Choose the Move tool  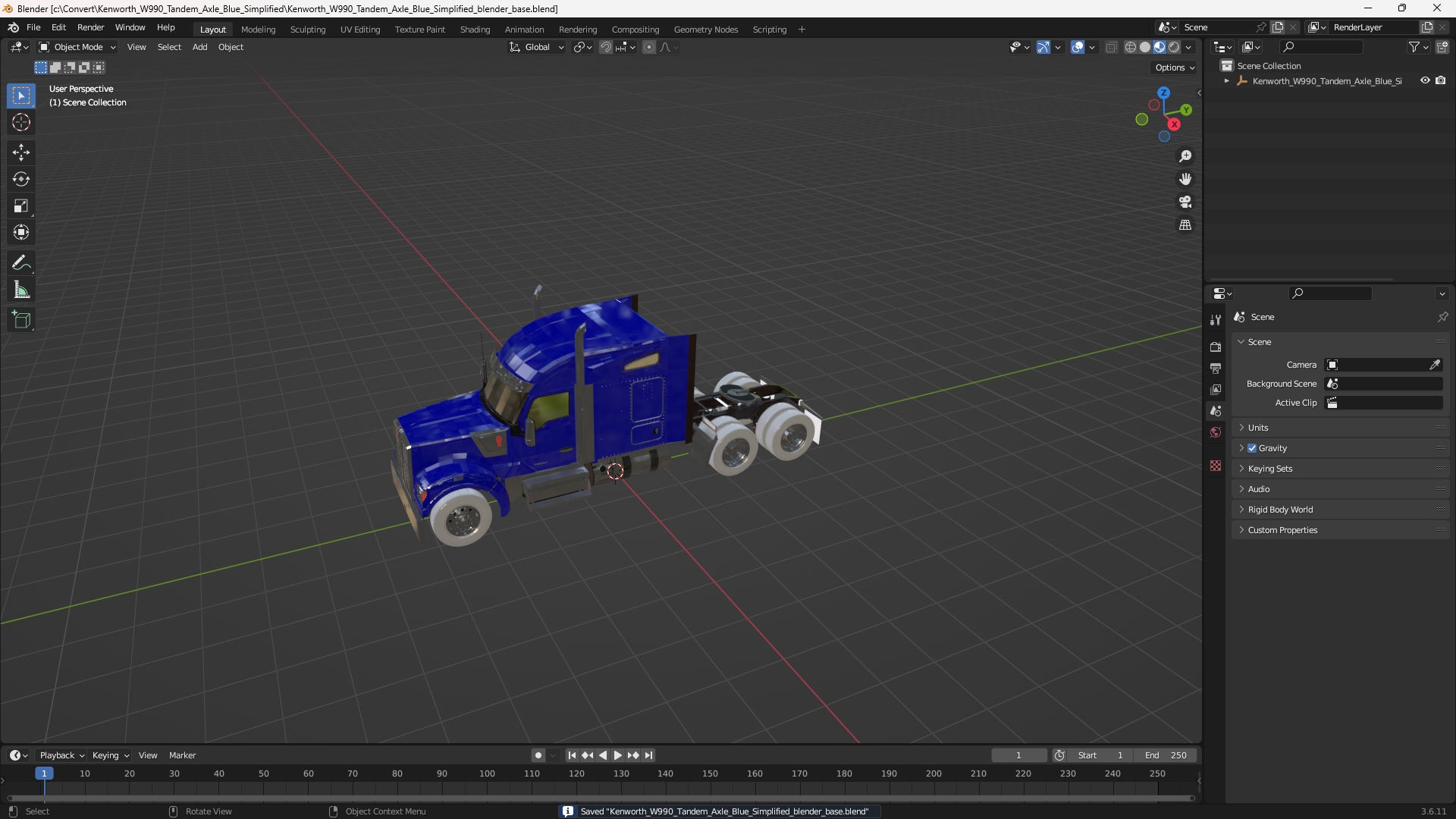pos(21,152)
